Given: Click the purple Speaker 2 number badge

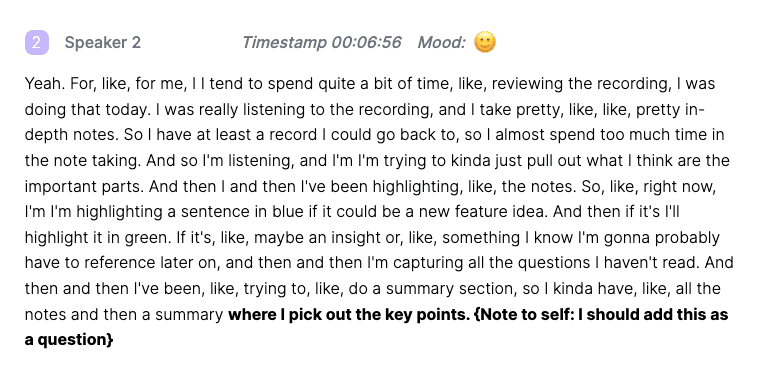Looking at the screenshot, I should coord(37,43).
